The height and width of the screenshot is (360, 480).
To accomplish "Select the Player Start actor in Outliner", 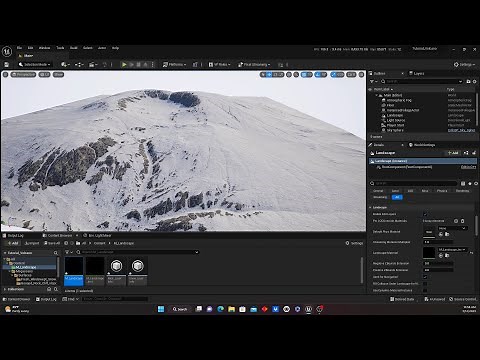I will [x=395, y=125].
